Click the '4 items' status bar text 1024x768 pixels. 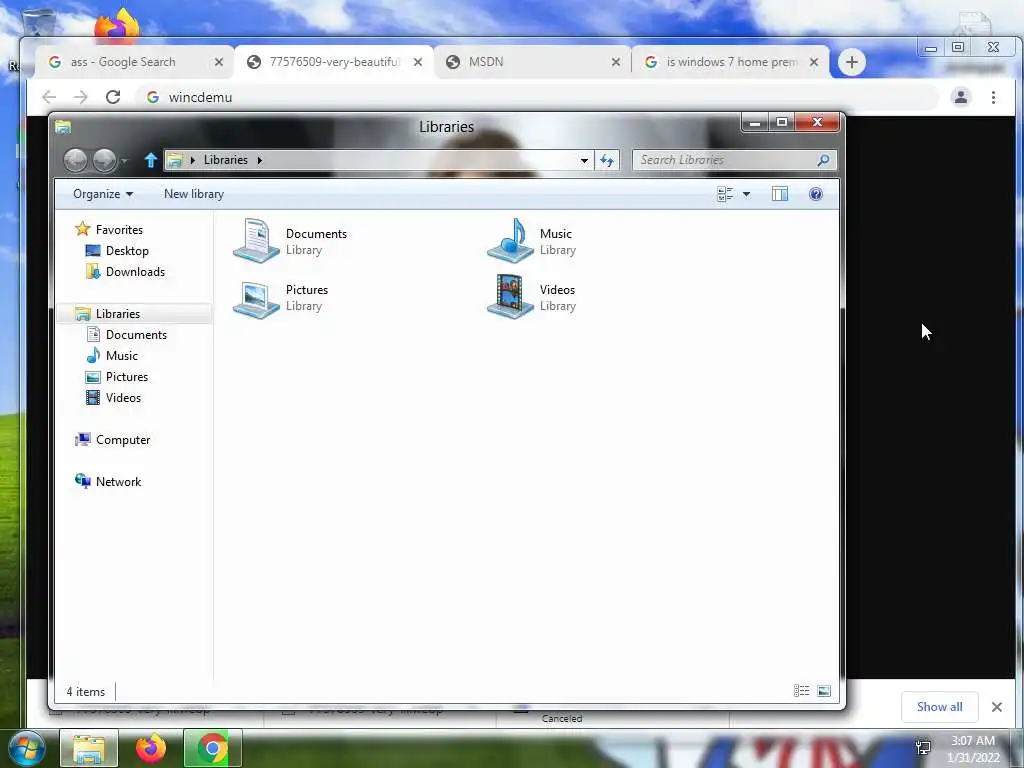click(86, 692)
